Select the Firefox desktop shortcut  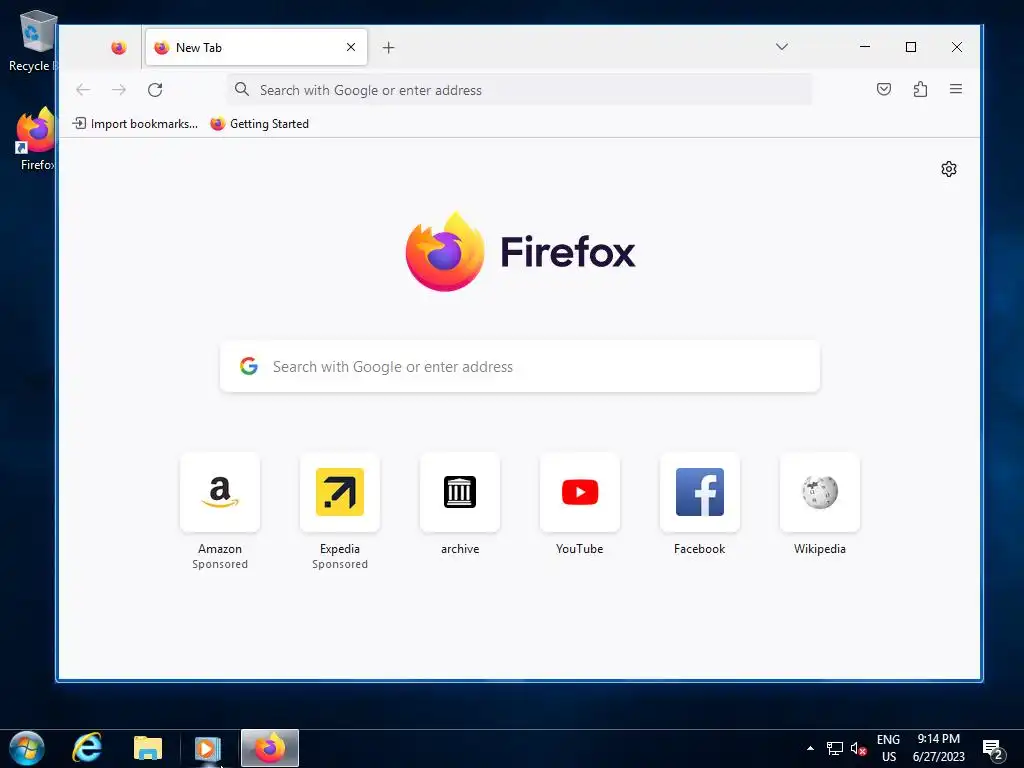[35, 139]
